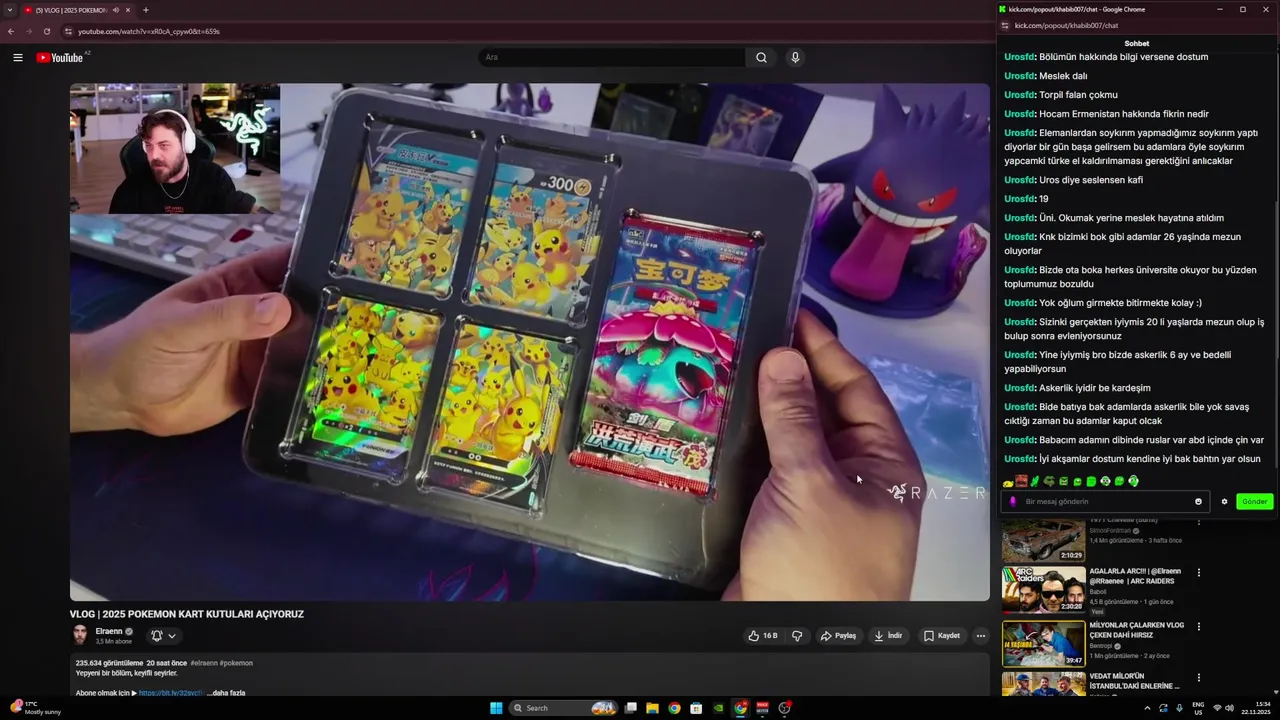Click message 'Askerlik iyidir be kardeşim'

coord(1094,388)
